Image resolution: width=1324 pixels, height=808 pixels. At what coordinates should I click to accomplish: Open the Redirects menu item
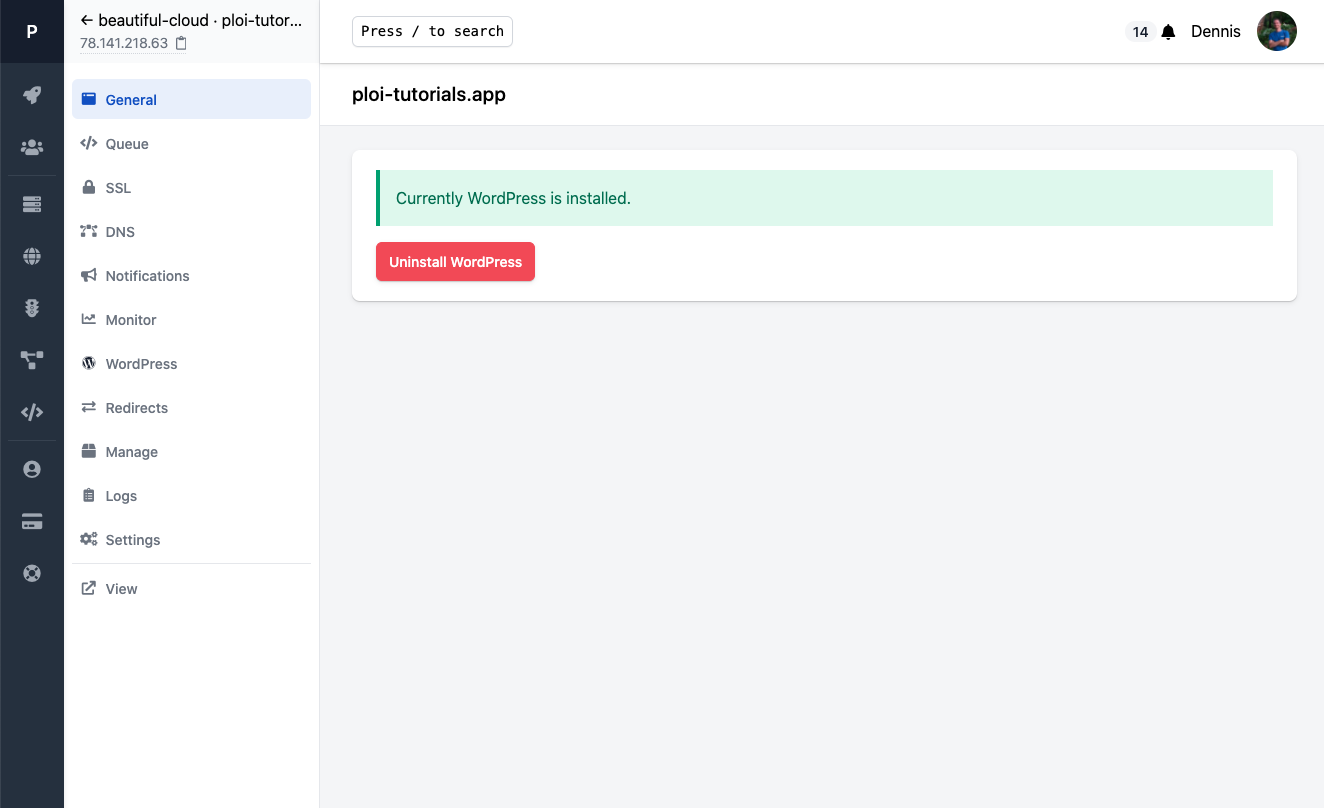coord(191,407)
